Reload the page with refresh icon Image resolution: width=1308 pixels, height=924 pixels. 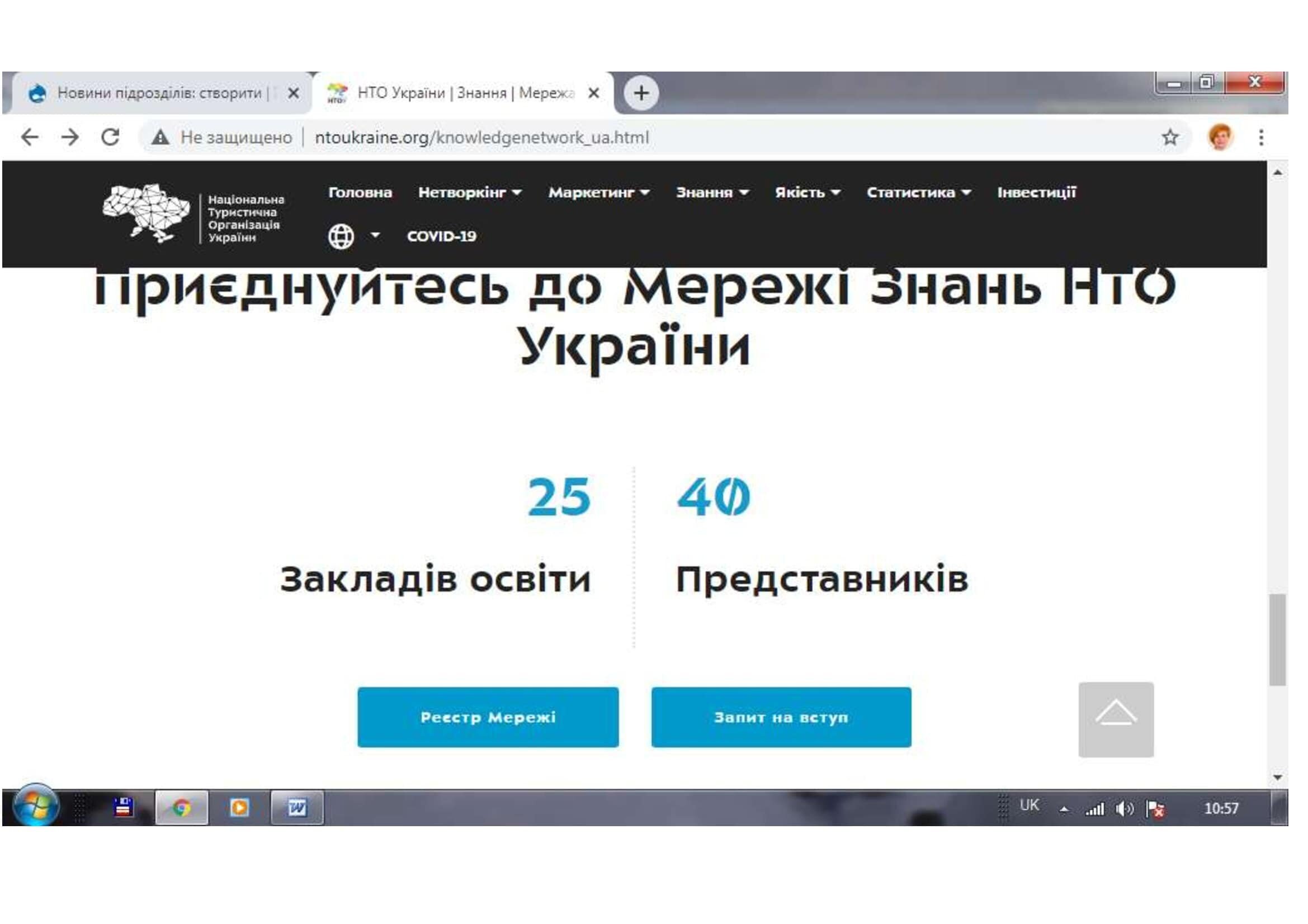(111, 137)
